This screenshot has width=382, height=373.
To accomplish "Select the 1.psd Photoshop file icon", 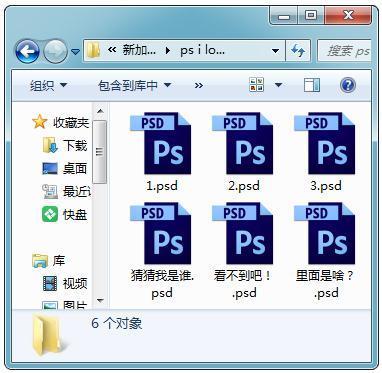I will [x=162, y=143].
